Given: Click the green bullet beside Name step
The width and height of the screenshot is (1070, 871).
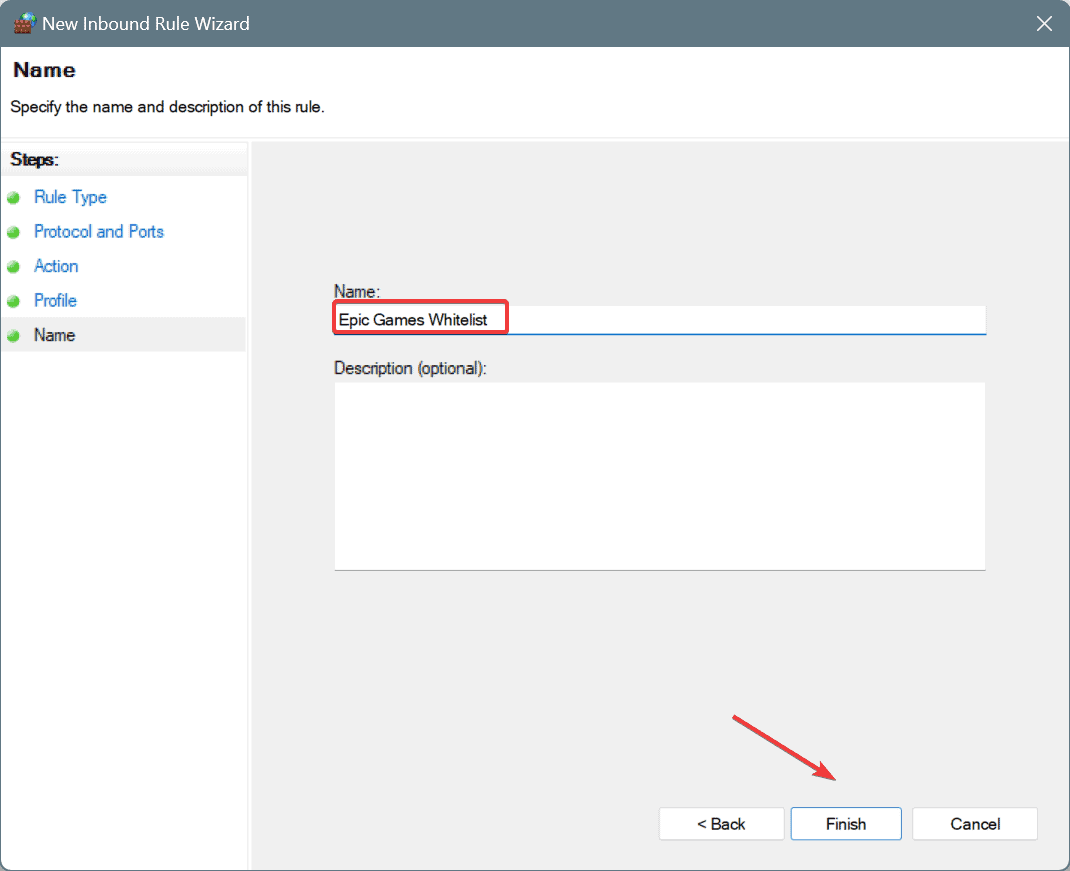Looking at the screenshot, I should 14,336.
